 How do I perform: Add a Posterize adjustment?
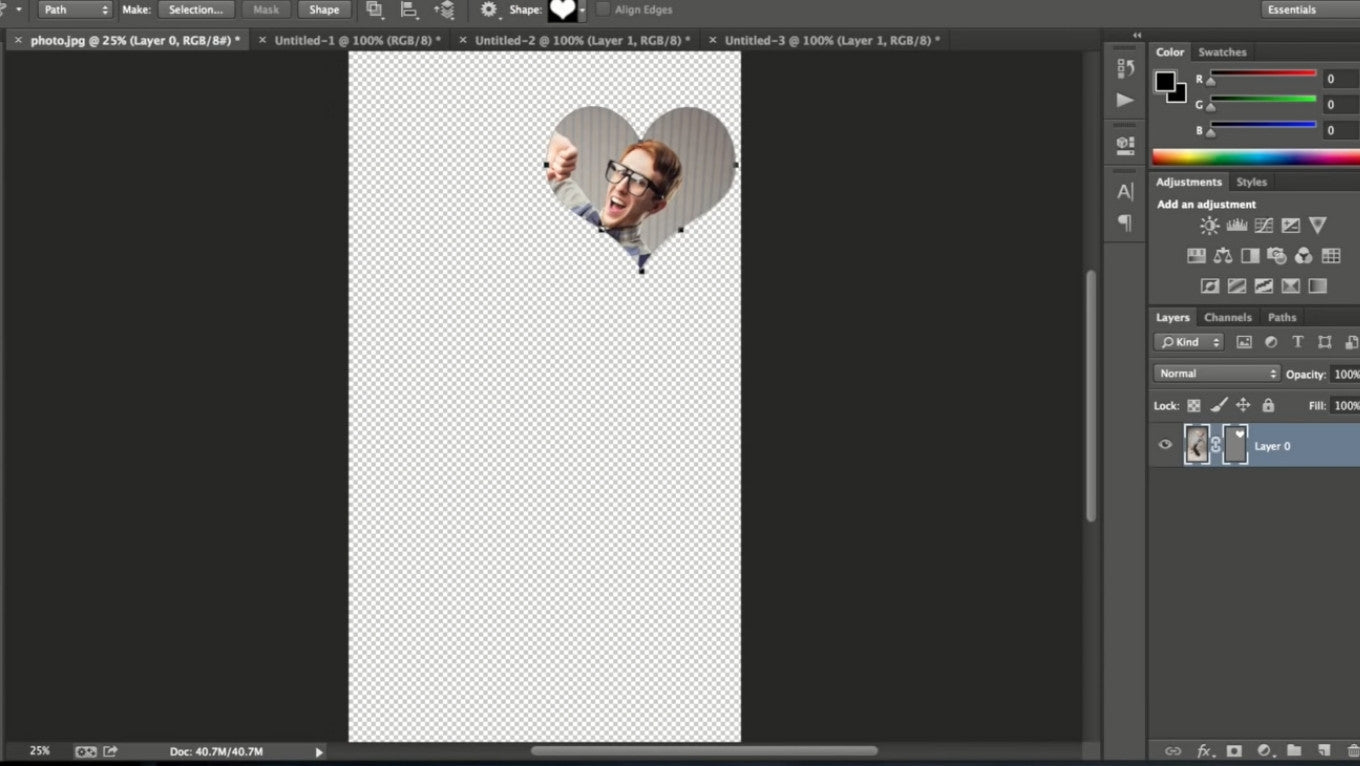pos(1237,286)
